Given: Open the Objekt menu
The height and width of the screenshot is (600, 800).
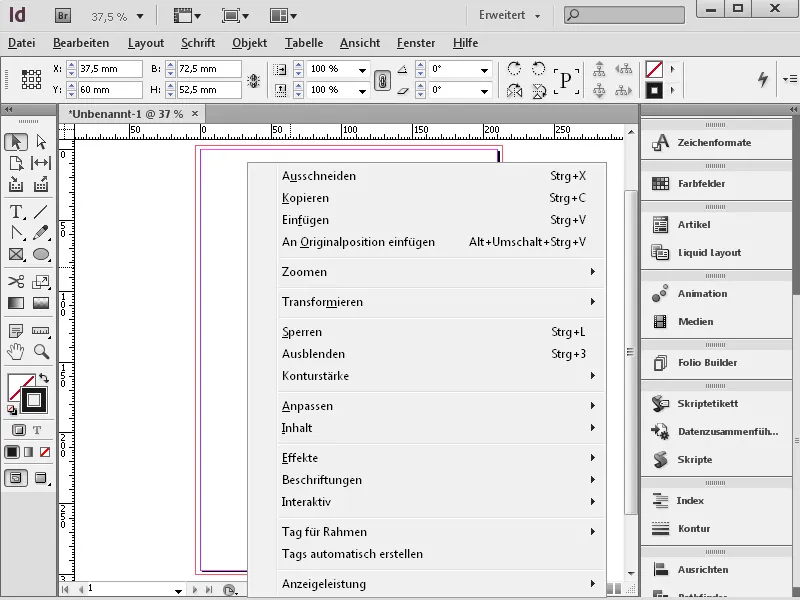Looking at the screenshot, I should (x=249, y=43).
